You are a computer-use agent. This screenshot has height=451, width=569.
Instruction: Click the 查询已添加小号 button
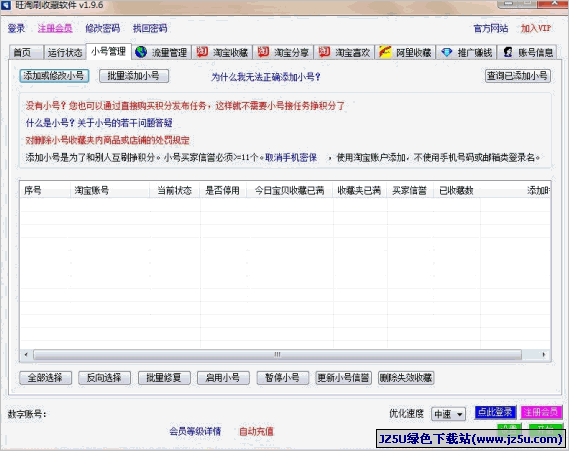pyautogui.click(x=518, y=76)
